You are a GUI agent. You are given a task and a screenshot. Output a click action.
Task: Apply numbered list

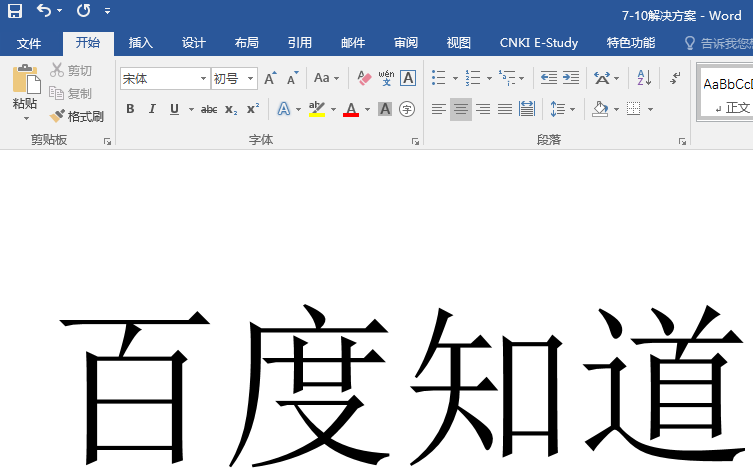tap(473, 78)
